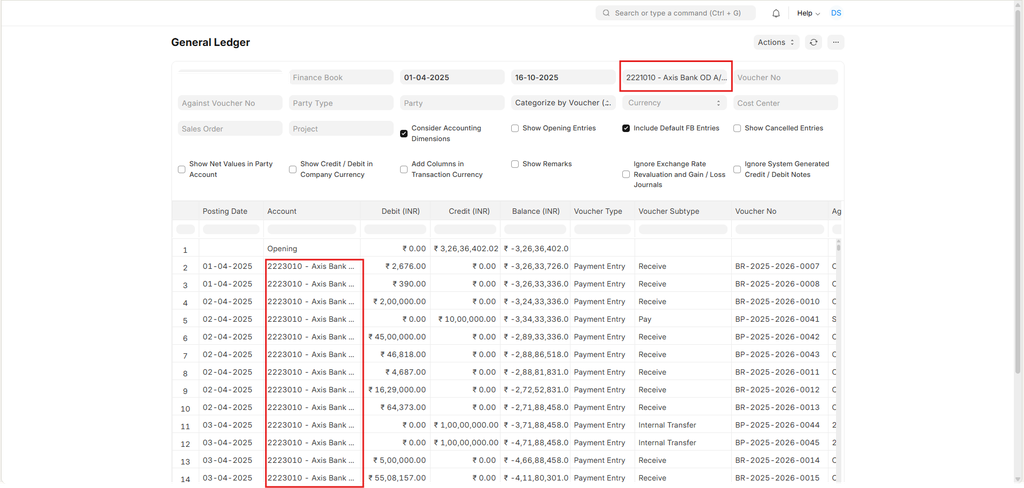The height and width of the screenshot is (488, 1024).
Task: Tick the Show Remarks checkbox
Action: [515, 164]
